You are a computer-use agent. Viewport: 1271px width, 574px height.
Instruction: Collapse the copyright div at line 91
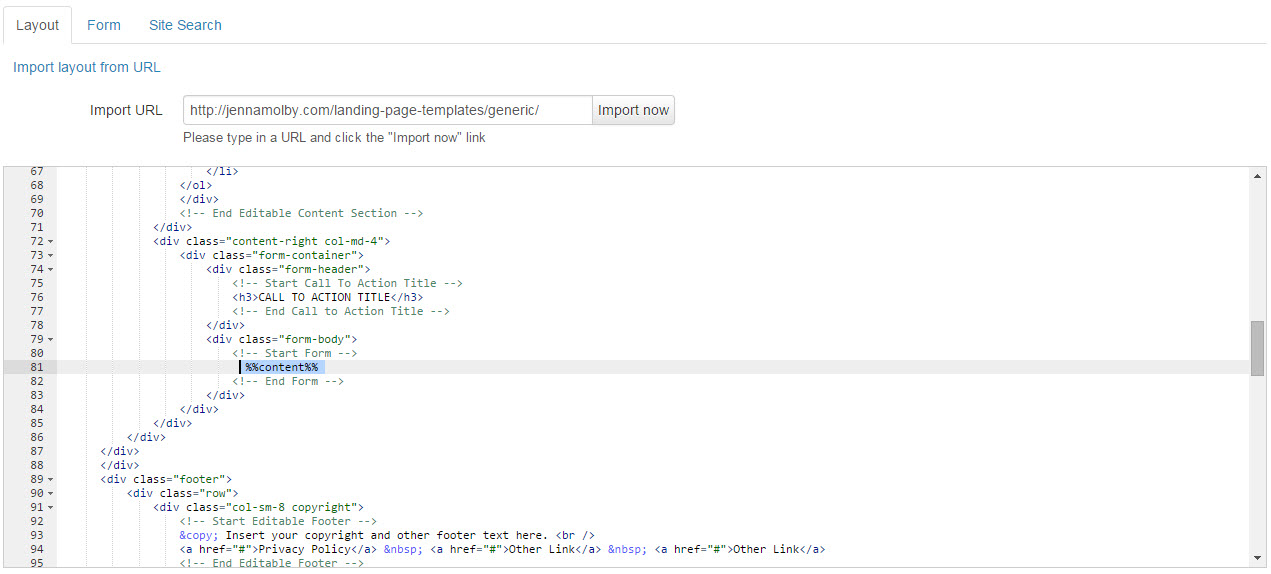50,508
